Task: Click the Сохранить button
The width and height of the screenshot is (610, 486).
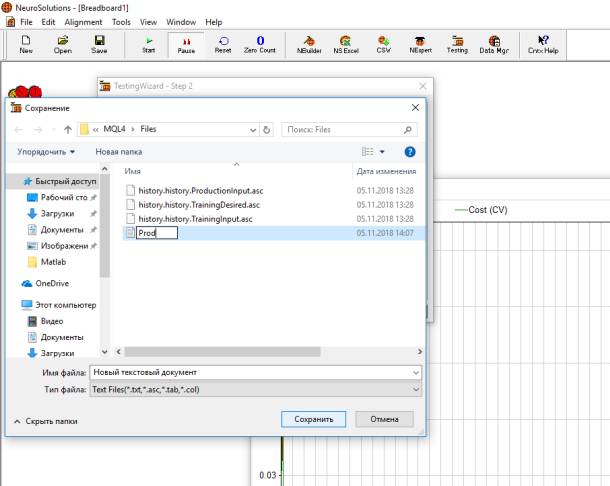Action: point(313,419)
